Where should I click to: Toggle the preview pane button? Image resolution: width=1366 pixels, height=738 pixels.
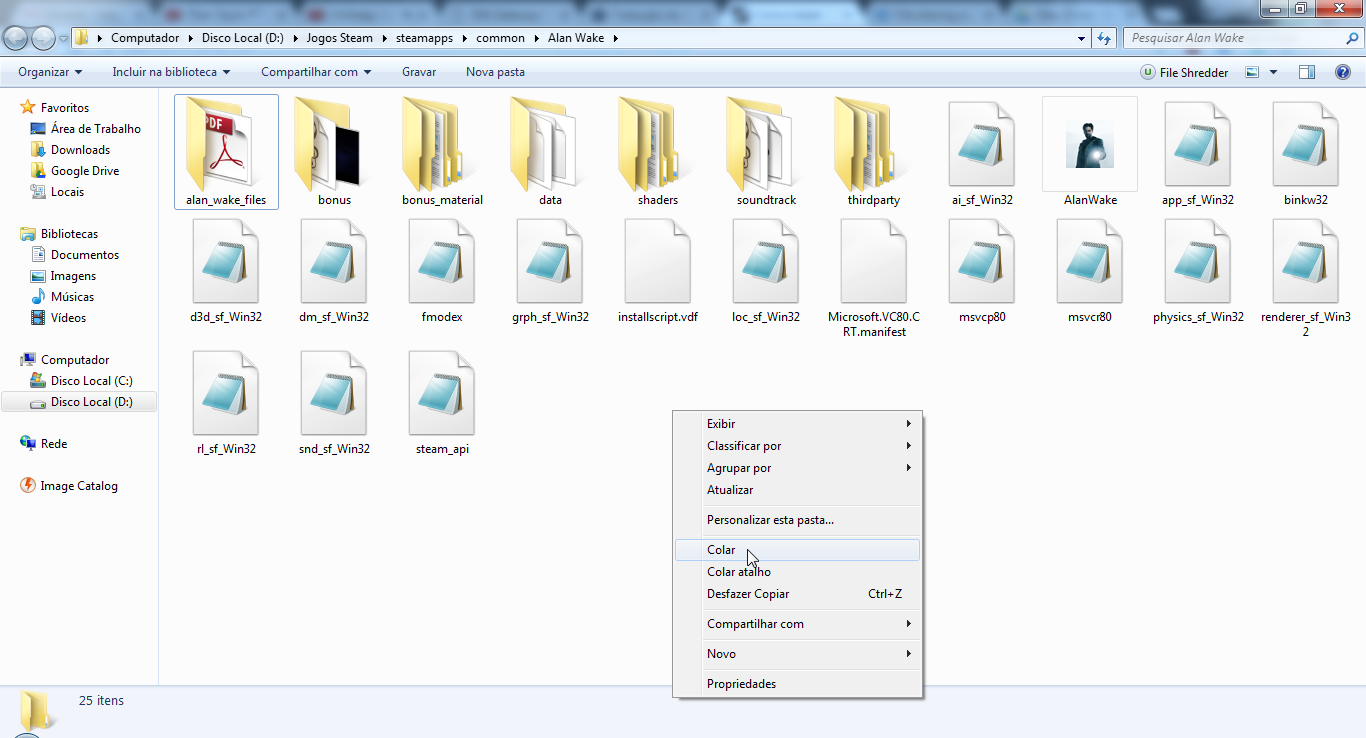tap(1307, 72)
